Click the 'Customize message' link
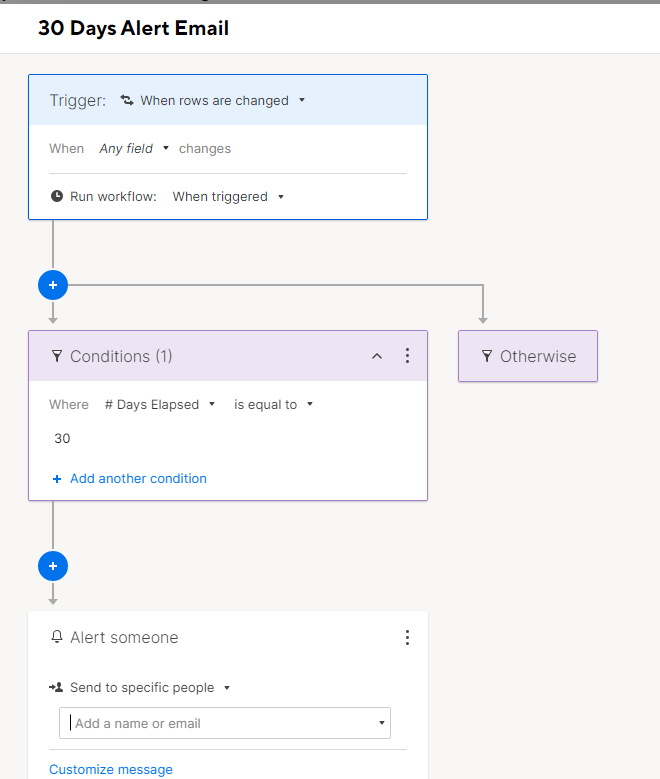 (x=111, y=769)
